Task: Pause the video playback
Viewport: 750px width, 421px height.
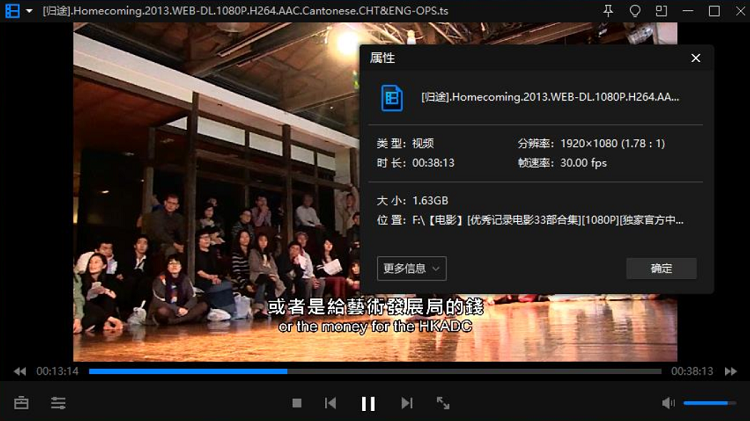Action: 368,403
